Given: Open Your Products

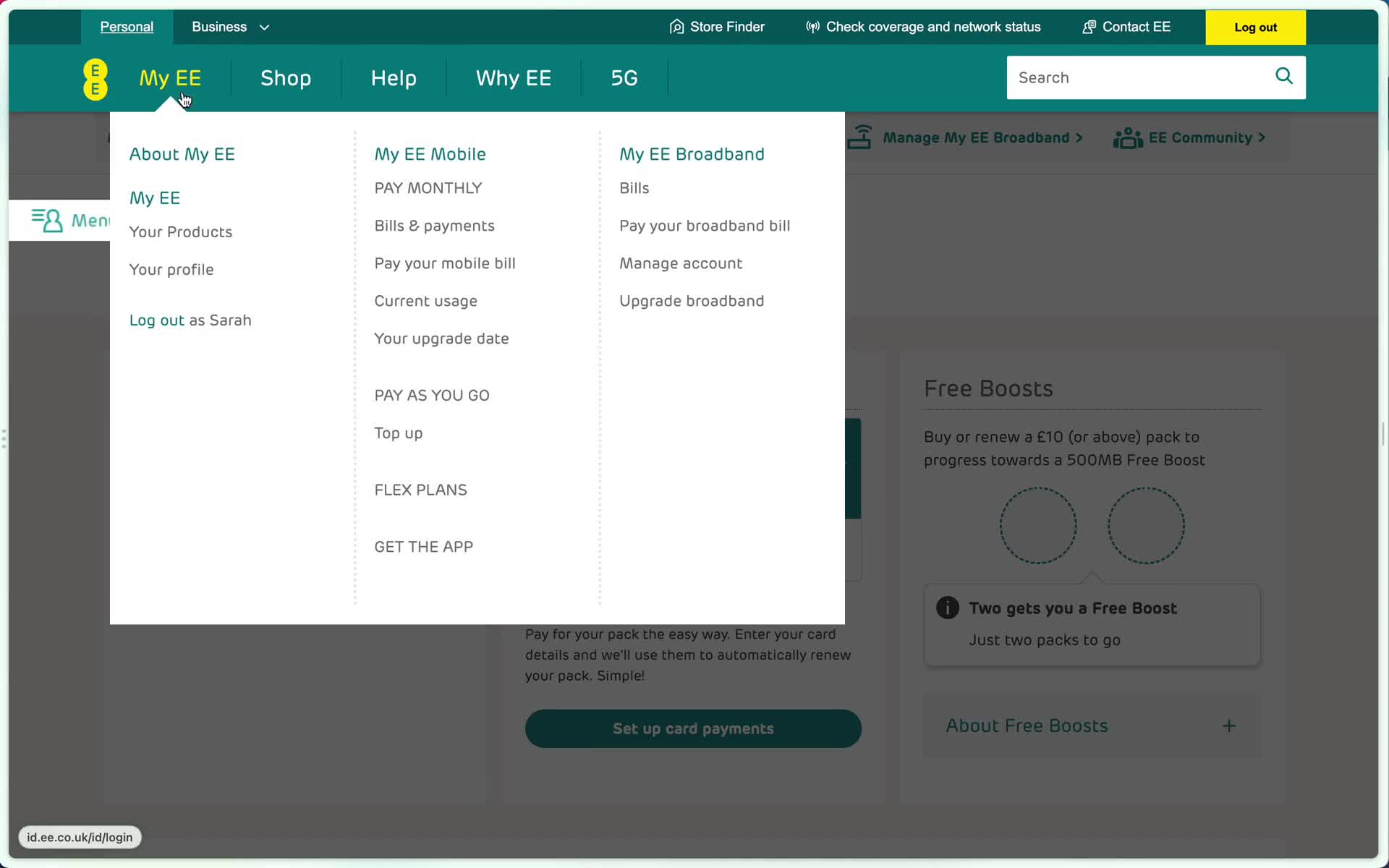Looking at the screenshot, I should click(x=181, y=232).
